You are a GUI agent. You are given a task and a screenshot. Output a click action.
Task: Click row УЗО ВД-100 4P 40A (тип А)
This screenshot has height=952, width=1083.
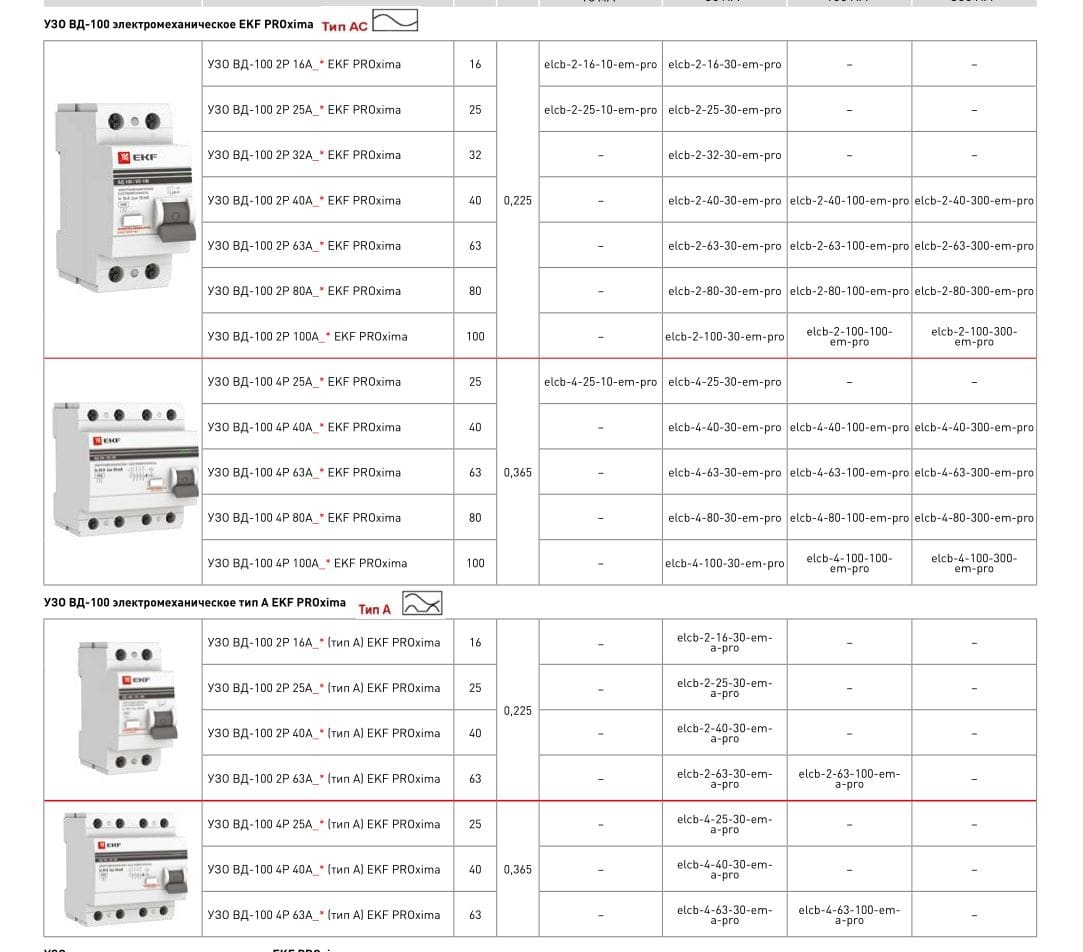(323, 870)
